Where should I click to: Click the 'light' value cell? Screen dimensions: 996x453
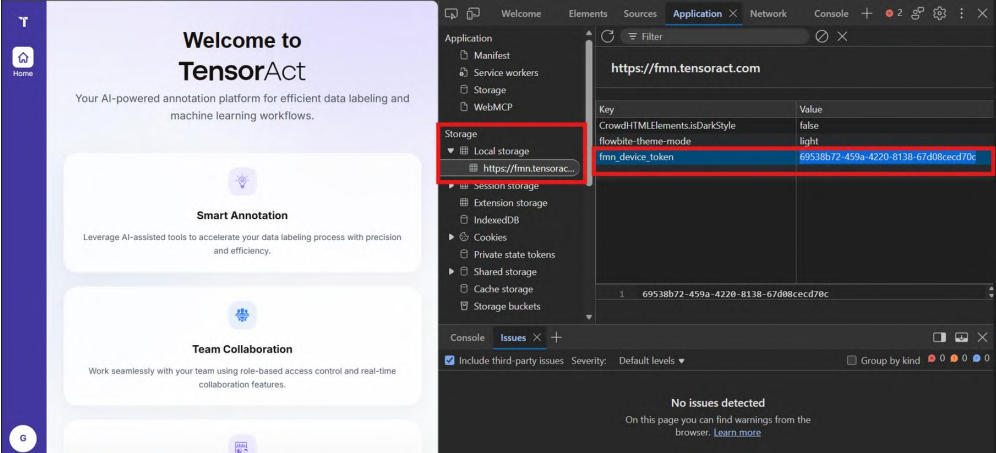[895, 141]
